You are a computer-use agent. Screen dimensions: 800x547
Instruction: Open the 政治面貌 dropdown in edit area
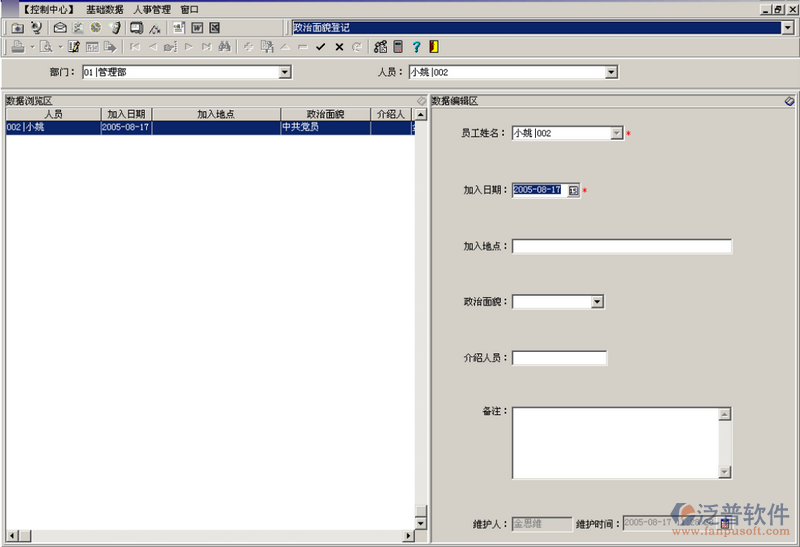coord(597,302)
